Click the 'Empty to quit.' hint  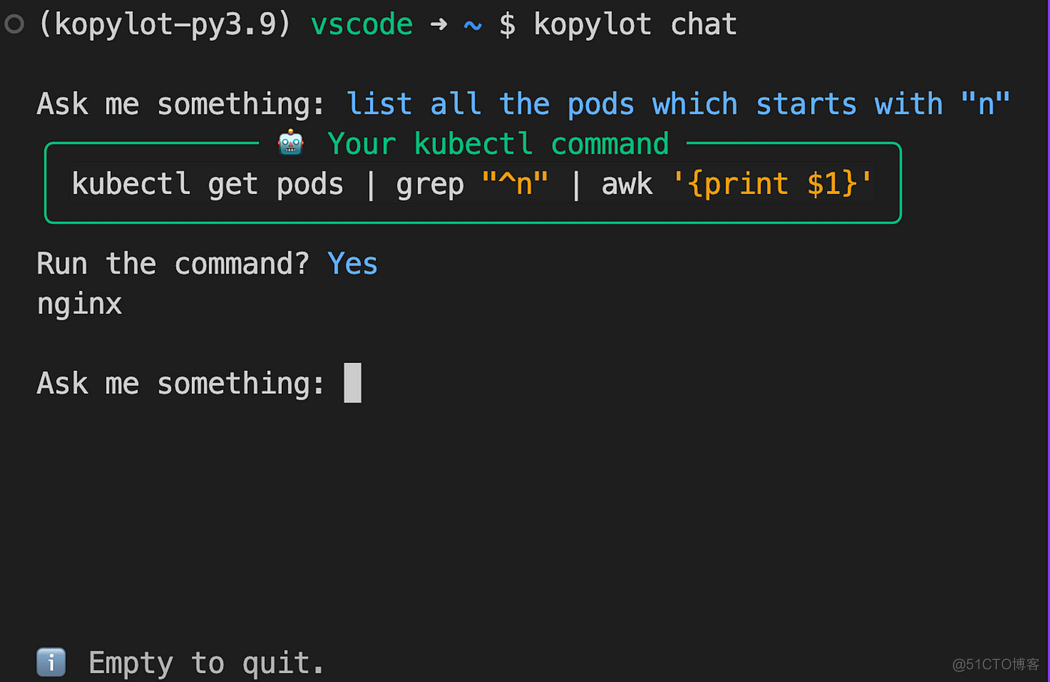[x=207, y=663]
